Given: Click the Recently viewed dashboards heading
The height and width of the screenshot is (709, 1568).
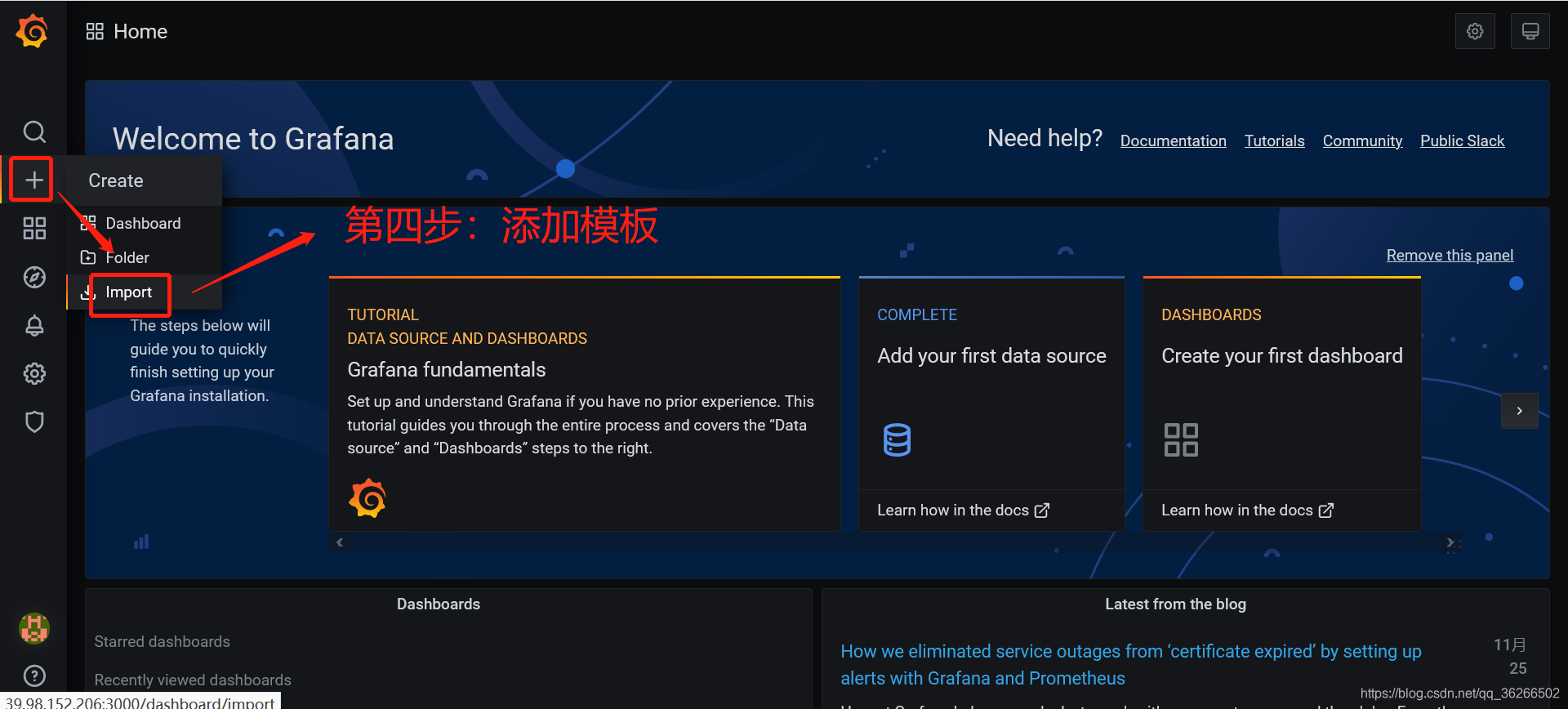Looking at the screenshot, I should [192, 680].
